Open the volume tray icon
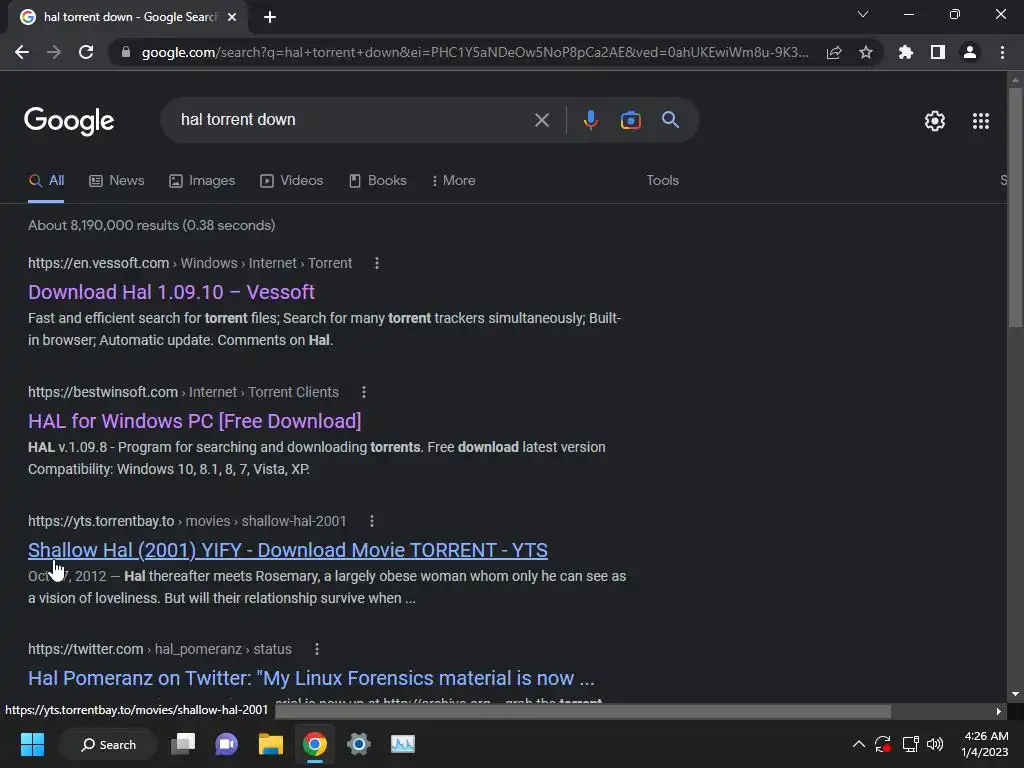 (x=935, y=744)
